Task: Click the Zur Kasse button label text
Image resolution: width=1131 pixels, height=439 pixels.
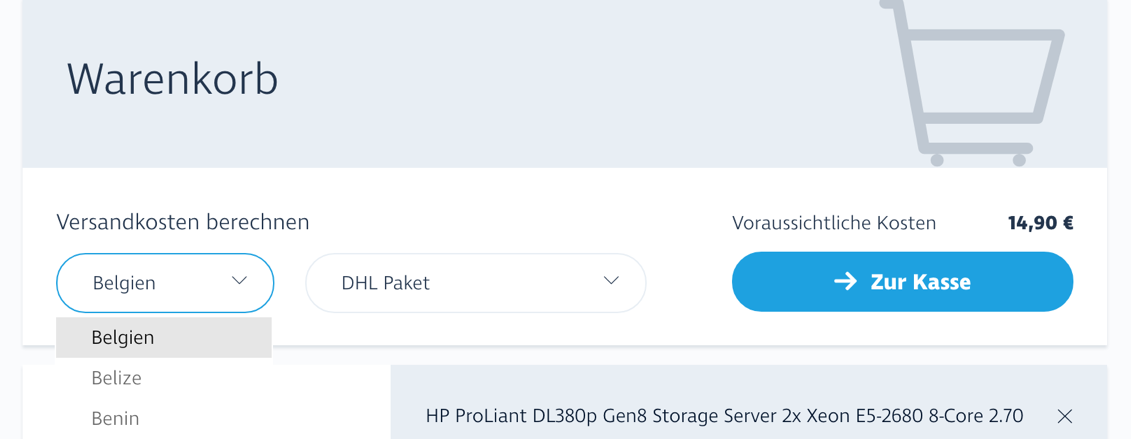Action: [920, 282]
